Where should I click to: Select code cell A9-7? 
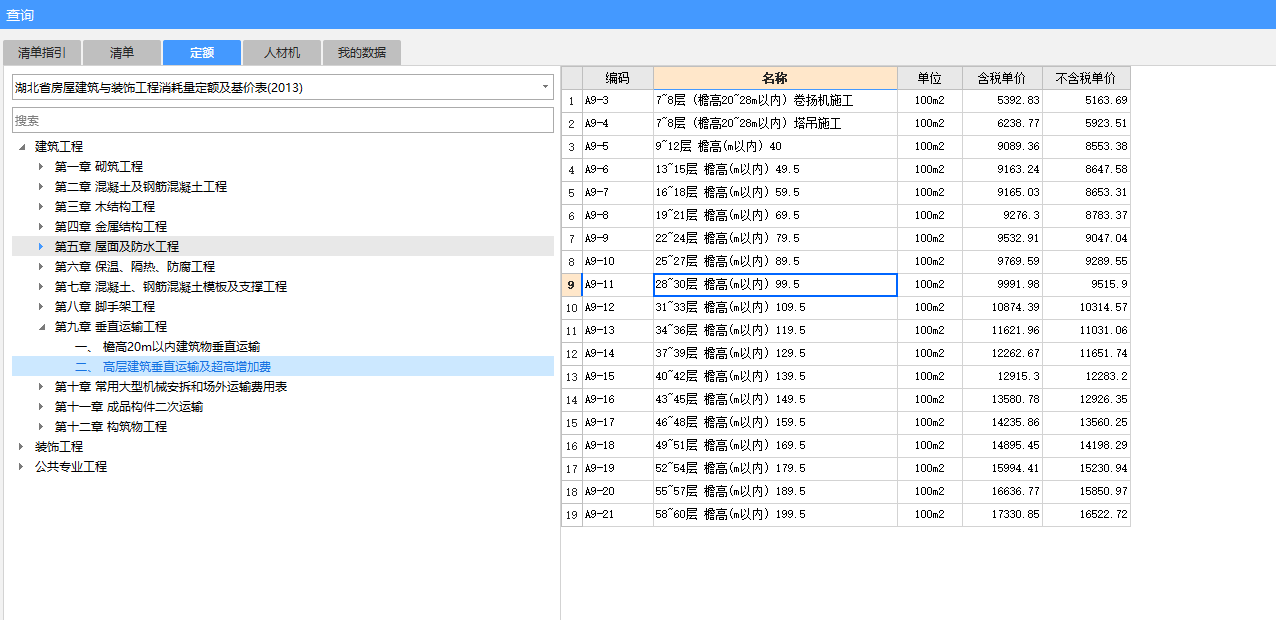pos(618,193)
